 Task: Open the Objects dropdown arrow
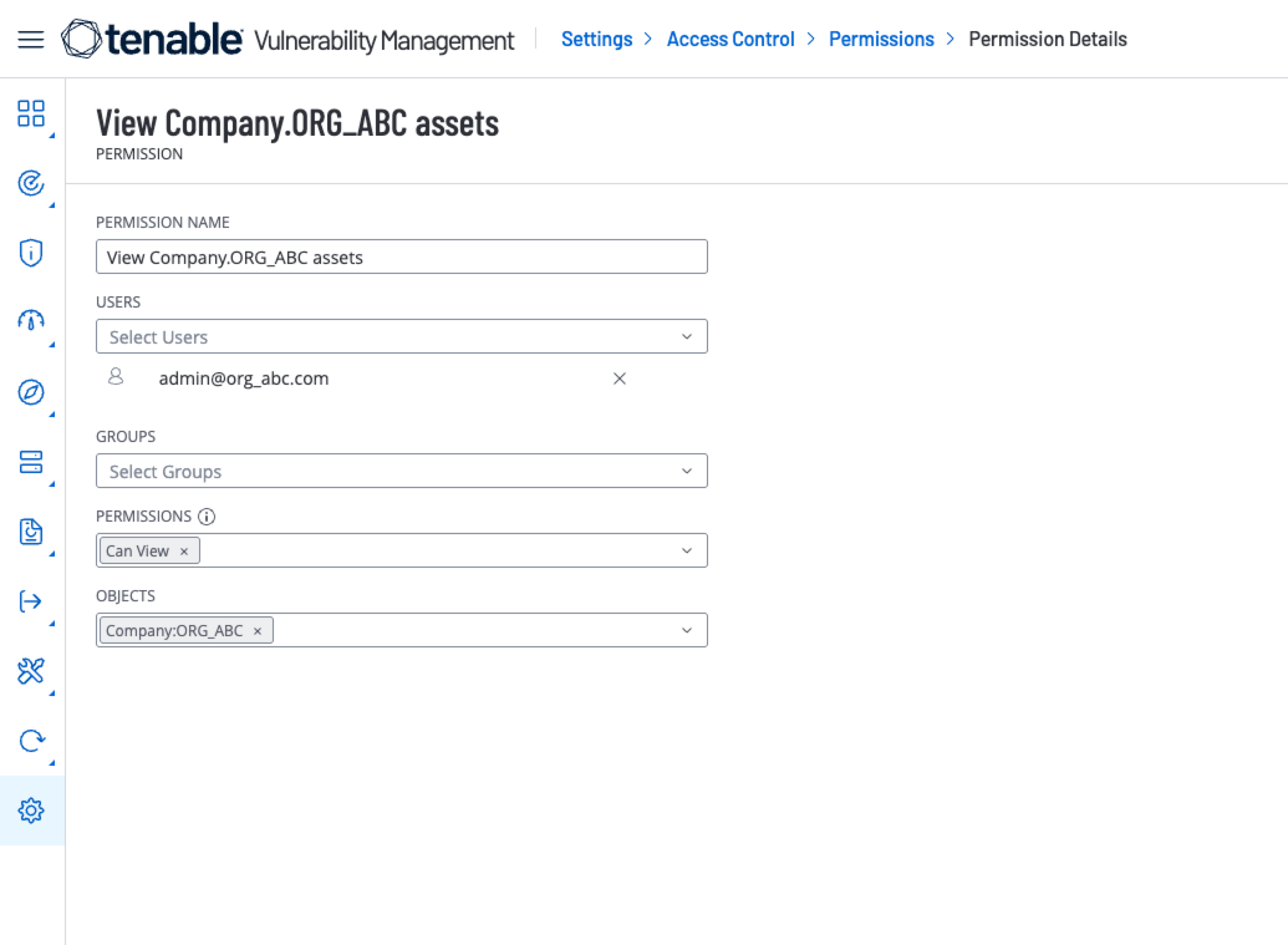pyautogui.click(x=686, y=631)
